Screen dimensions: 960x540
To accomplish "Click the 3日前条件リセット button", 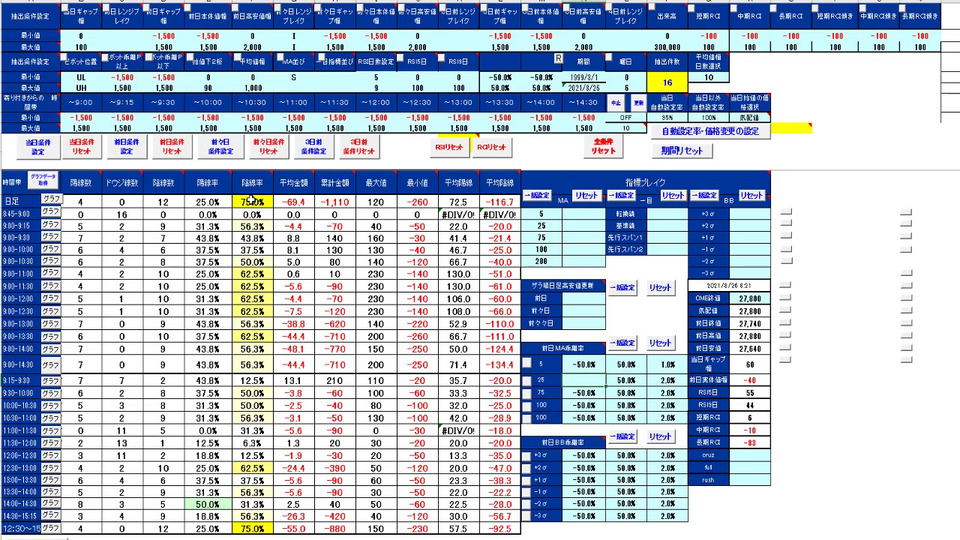I will click(358, 147).
